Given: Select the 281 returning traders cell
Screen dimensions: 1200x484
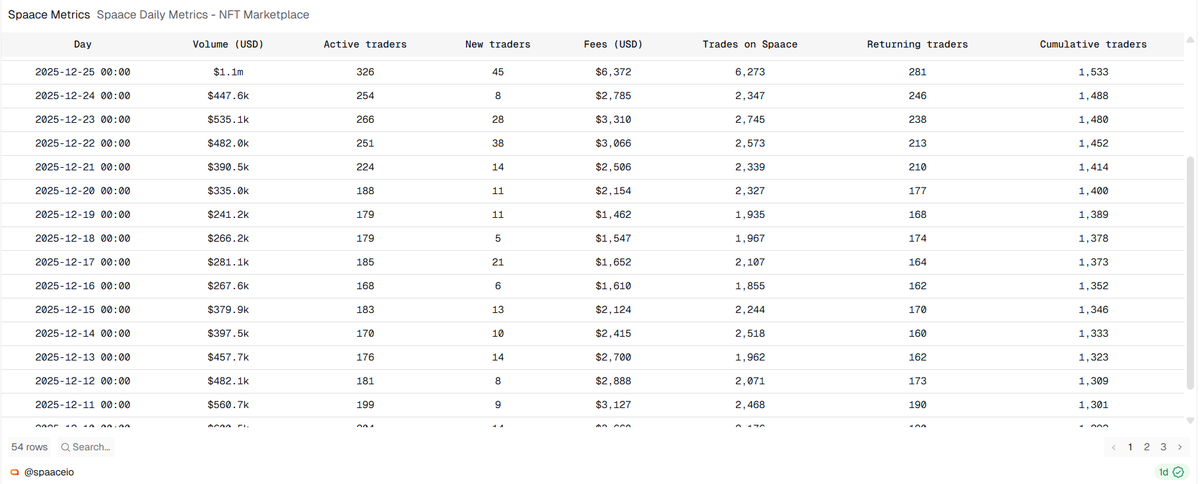Looking at the screenshot, I should (x=917, y=72).
